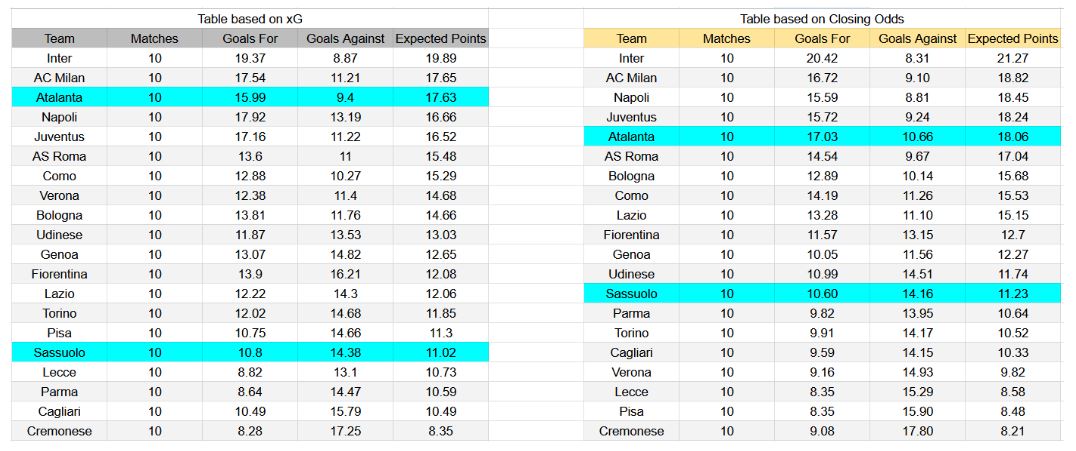Click the 'Table based on xG' title cell
The width and height of the screenshot is (1076, 451).
pyautogui.click(x=249, y=18)
